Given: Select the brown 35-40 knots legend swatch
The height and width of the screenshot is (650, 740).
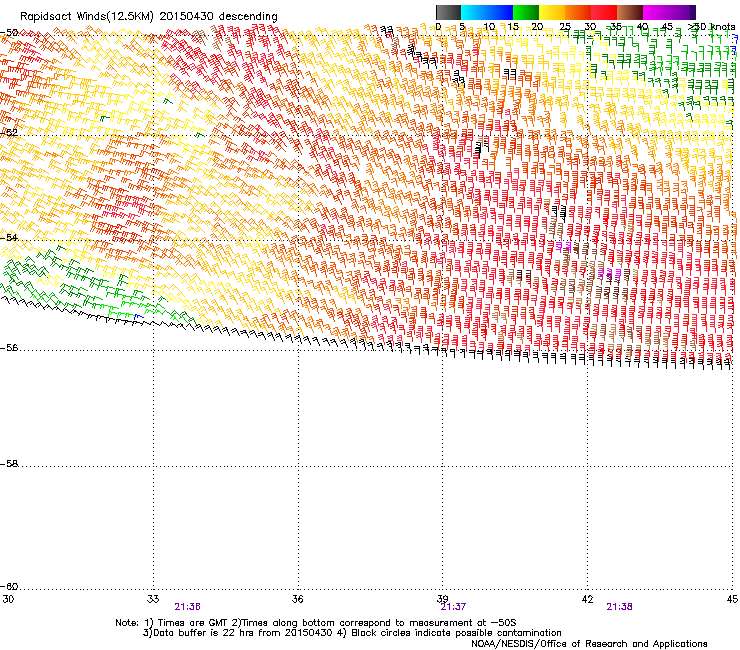Looking at the screenshot, I should 630,12.
